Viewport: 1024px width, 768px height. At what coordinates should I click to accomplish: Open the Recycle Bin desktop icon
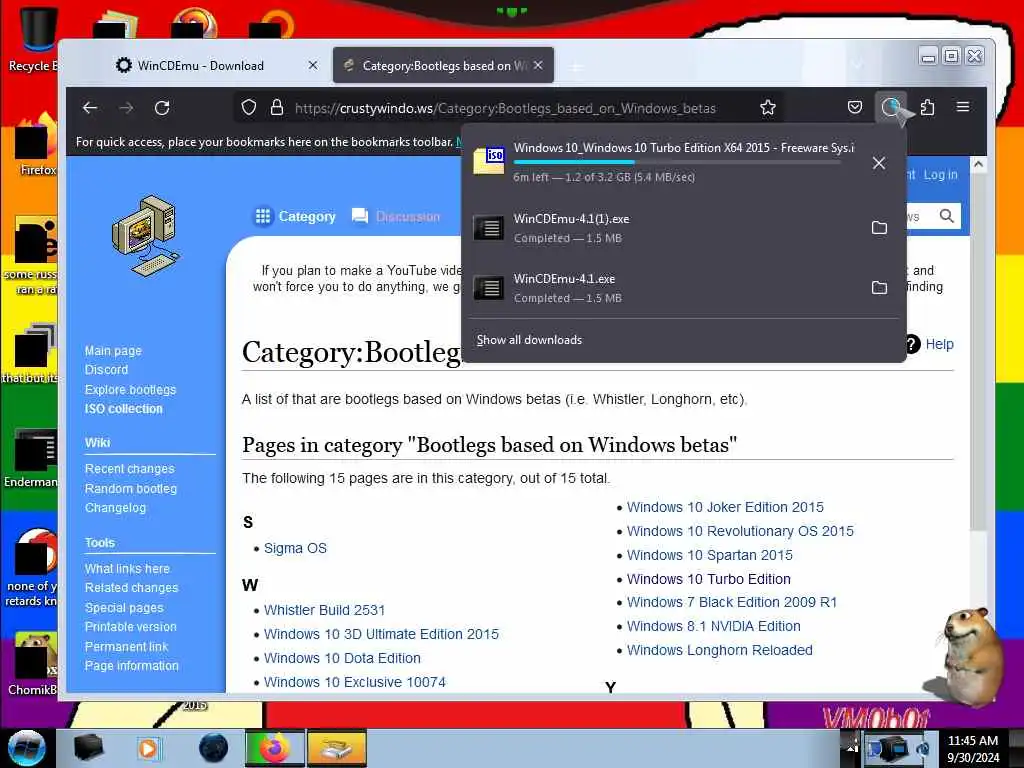(34, 39)
